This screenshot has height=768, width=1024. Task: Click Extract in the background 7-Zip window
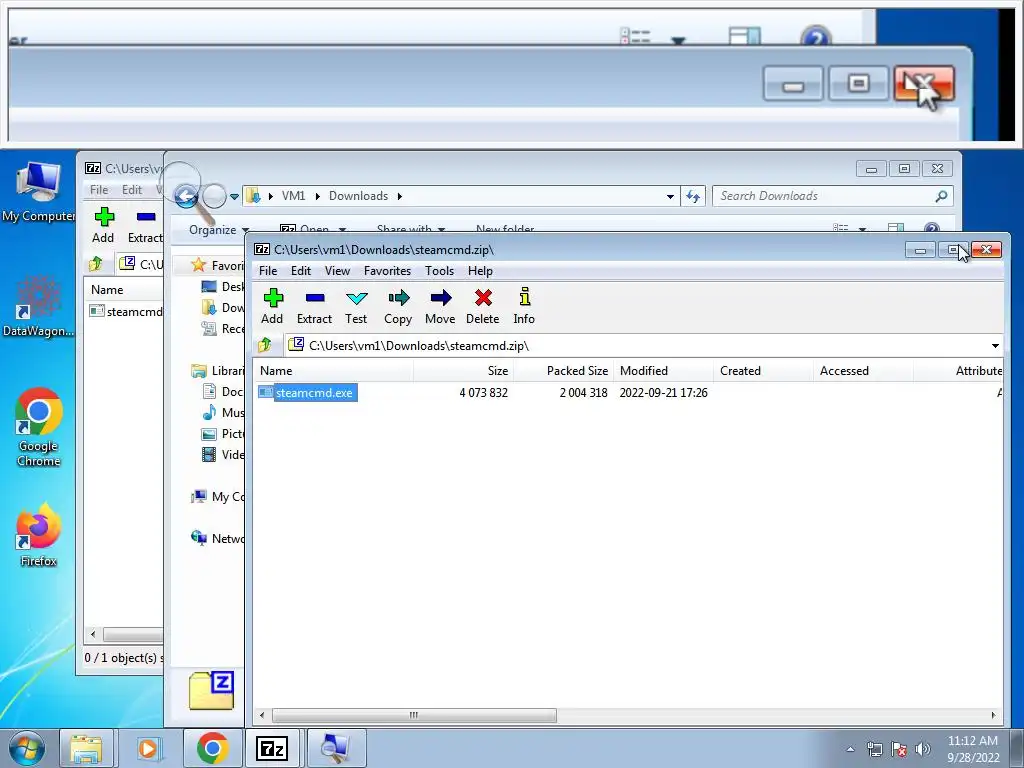point(145,225)
